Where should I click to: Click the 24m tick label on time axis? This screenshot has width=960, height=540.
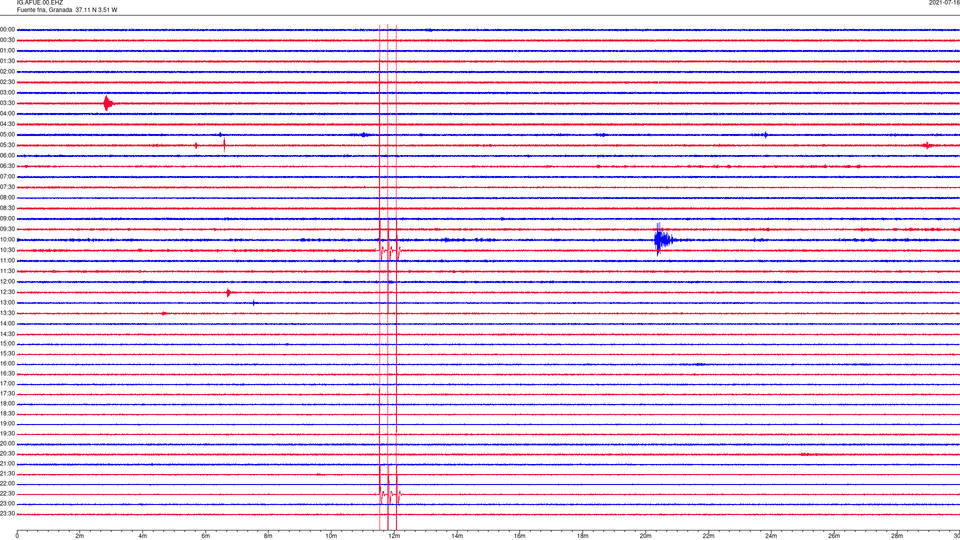[771, 536]
